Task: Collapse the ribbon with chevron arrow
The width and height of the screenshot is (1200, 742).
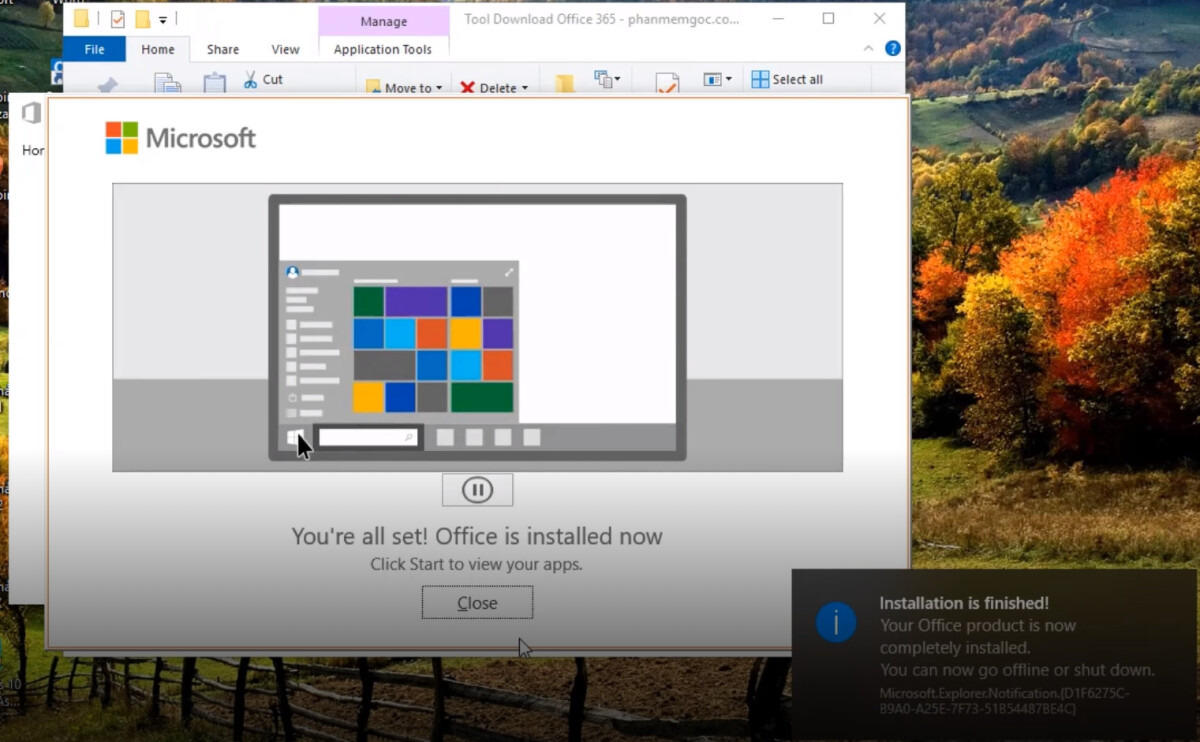Action: (x=868, y=48)
